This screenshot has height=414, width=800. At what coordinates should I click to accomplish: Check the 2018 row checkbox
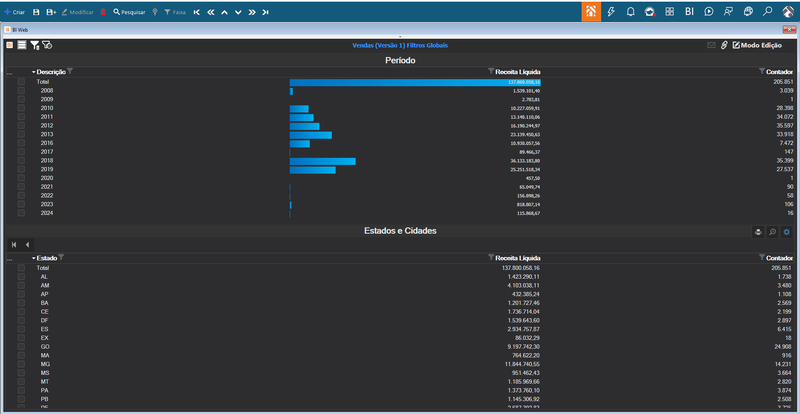21,160
